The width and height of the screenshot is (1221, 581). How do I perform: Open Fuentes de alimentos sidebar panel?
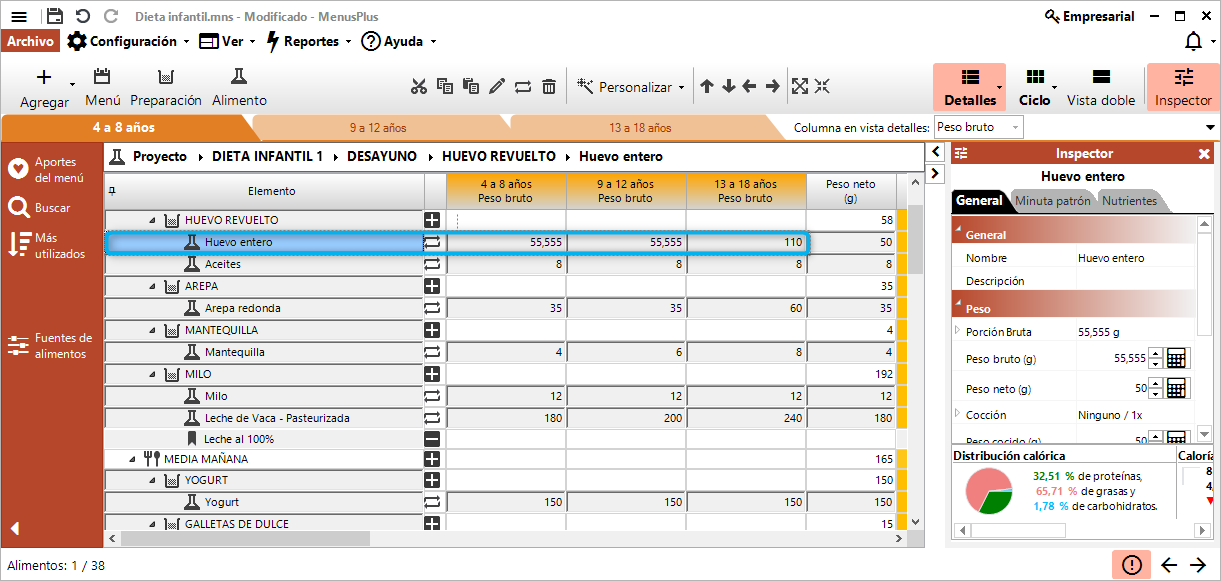pyautogui.click(x=51, y=346)
